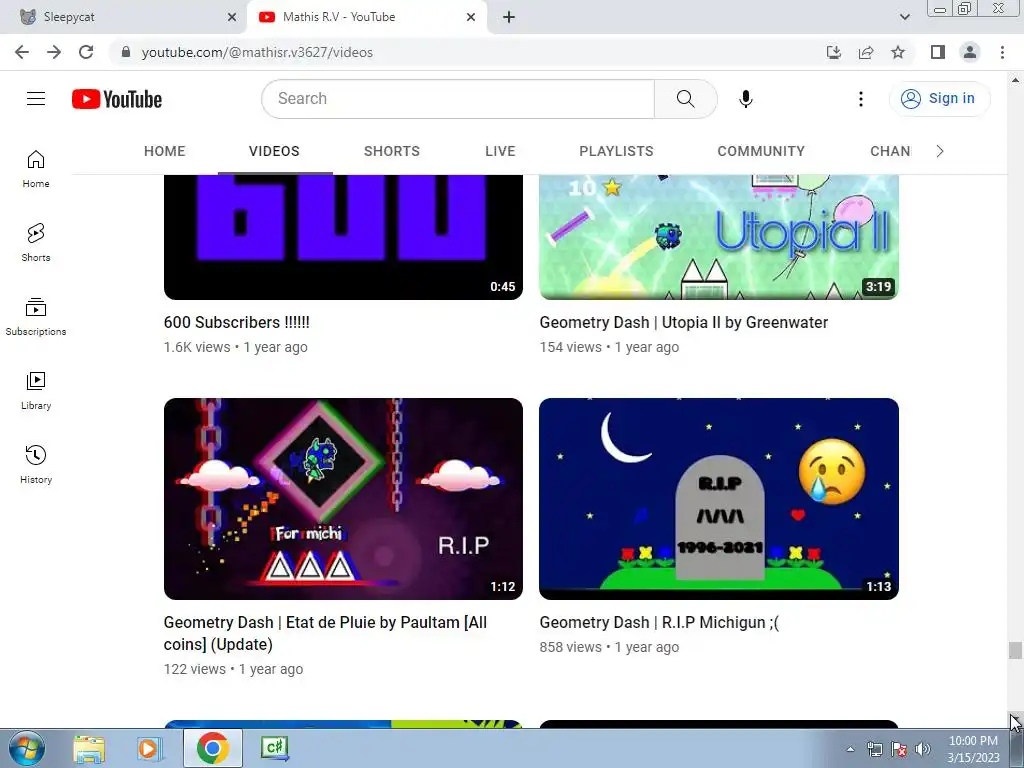1024x768 pixels.
Task: Click the browser address bar URL
Action: 257,52
